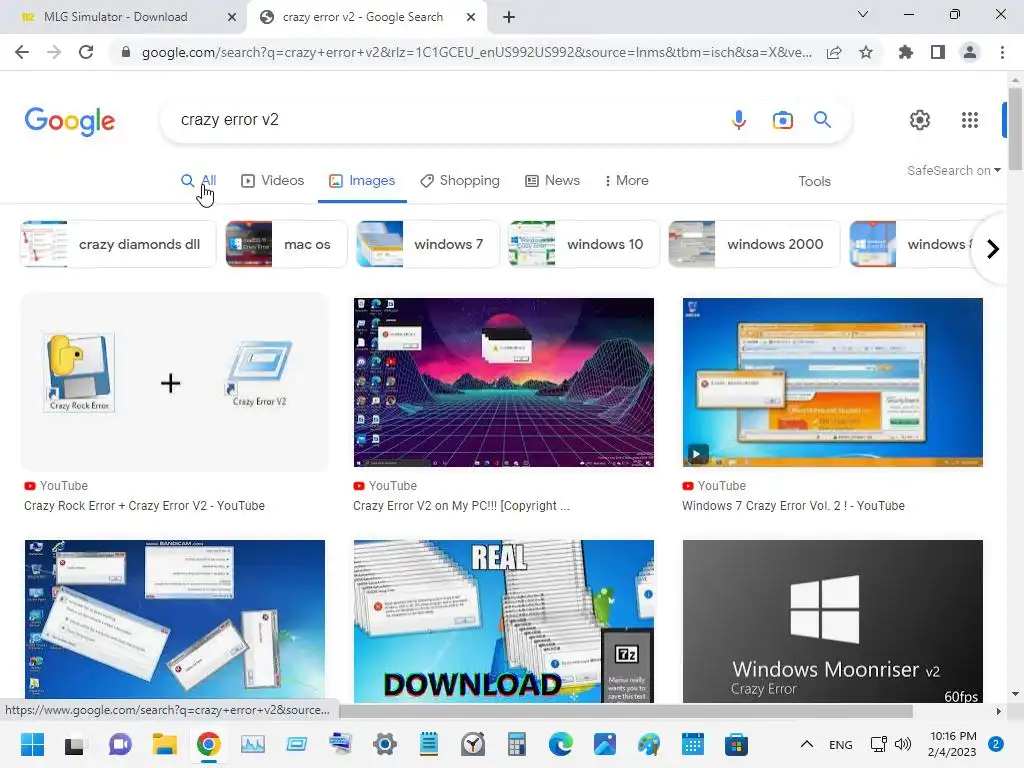
Task: View site information lock icon
Action: [126, 52]
